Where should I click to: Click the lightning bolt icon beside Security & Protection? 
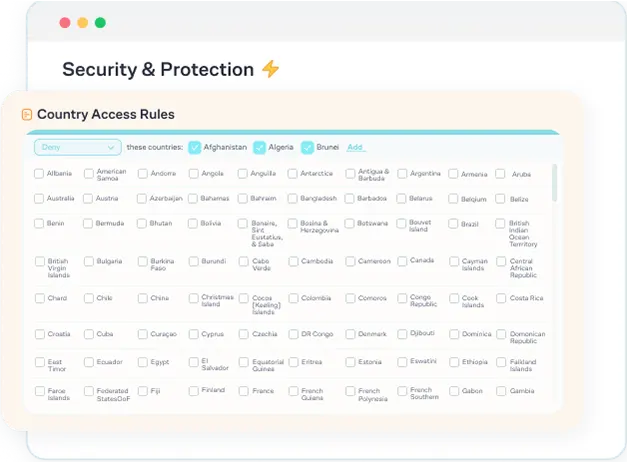(271, 69)
